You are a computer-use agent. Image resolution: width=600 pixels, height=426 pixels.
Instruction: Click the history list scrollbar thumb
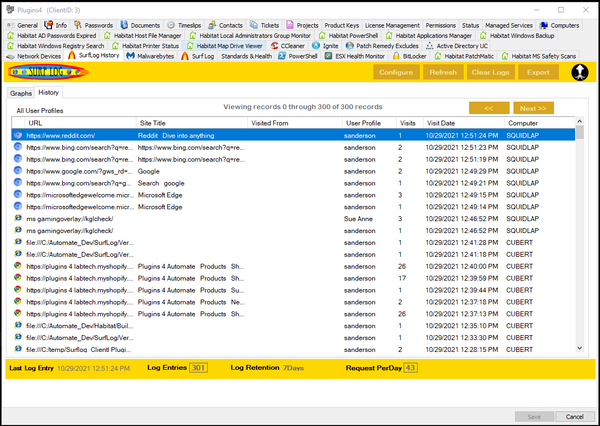579,132
